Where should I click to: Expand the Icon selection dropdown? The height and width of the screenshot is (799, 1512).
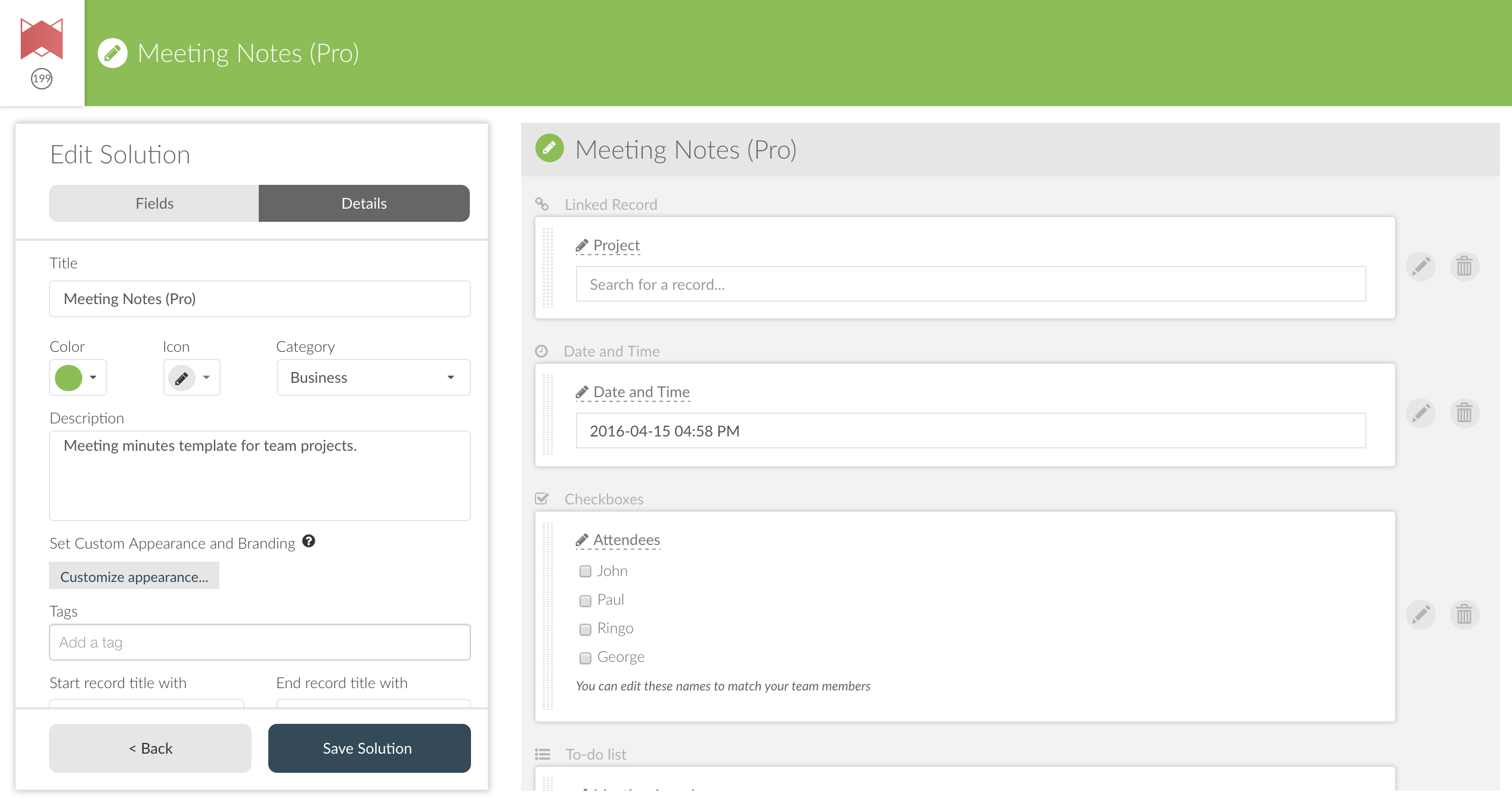point(191,377)
